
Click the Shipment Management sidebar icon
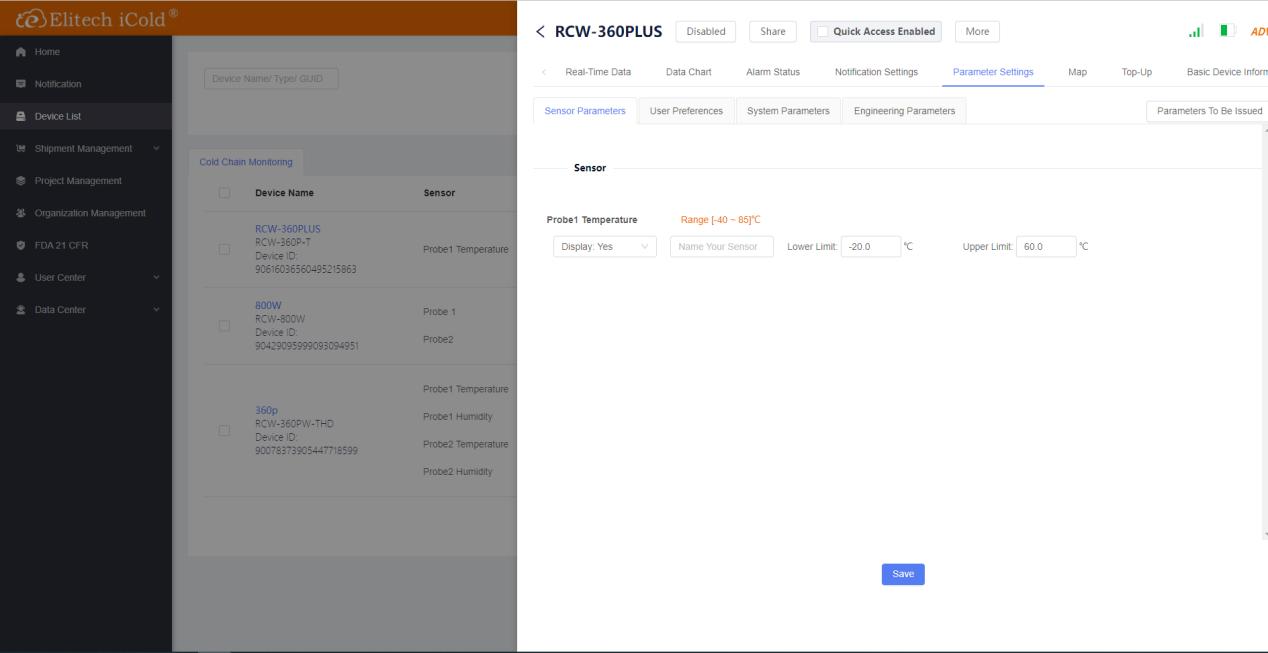19,148
